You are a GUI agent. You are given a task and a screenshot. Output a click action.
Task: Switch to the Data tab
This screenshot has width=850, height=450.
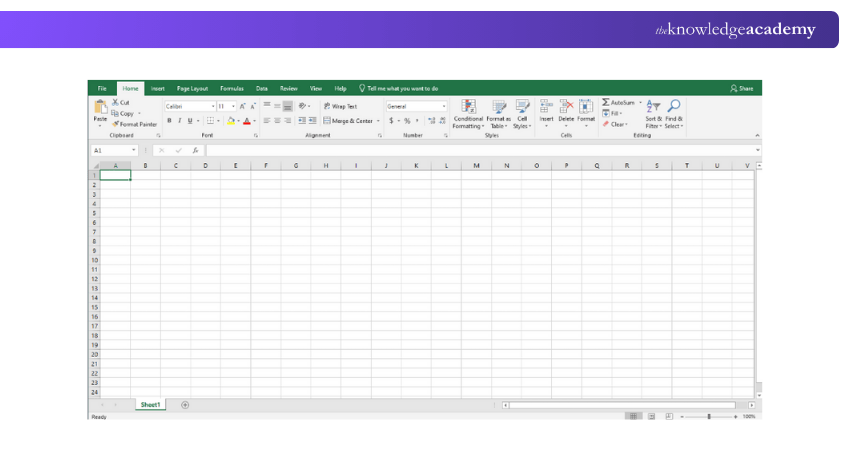[x=262, y=88]
